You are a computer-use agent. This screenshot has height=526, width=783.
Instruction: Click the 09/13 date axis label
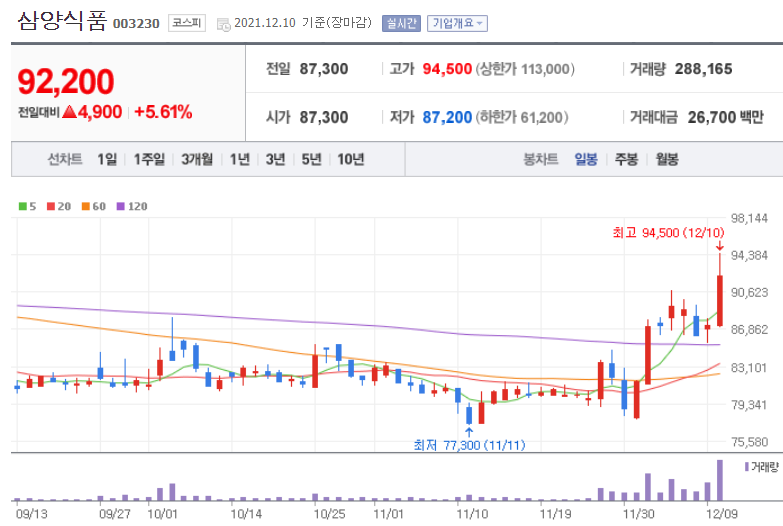(x=31, y=514)
